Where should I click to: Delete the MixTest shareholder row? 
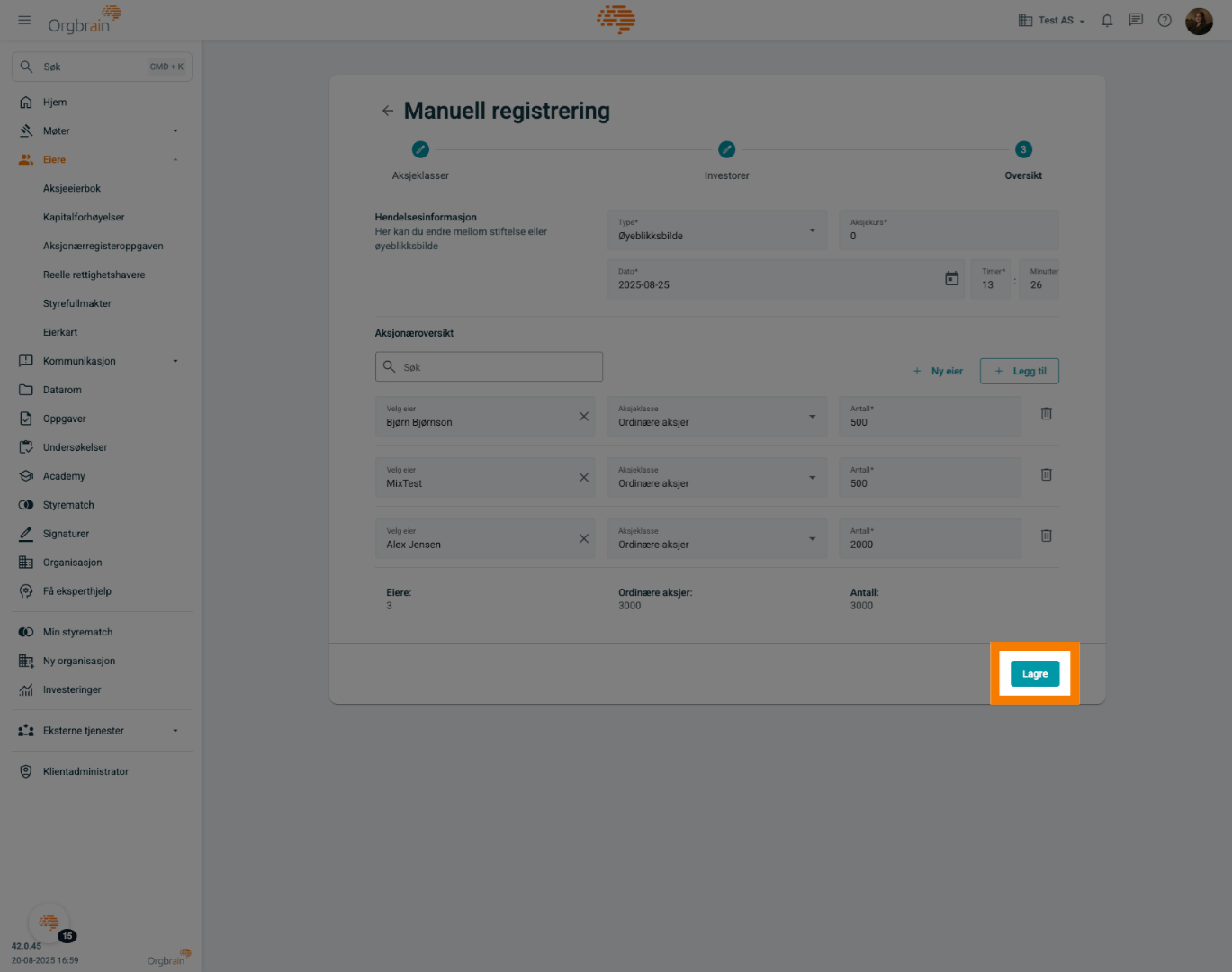click(x=1047, y=475)
